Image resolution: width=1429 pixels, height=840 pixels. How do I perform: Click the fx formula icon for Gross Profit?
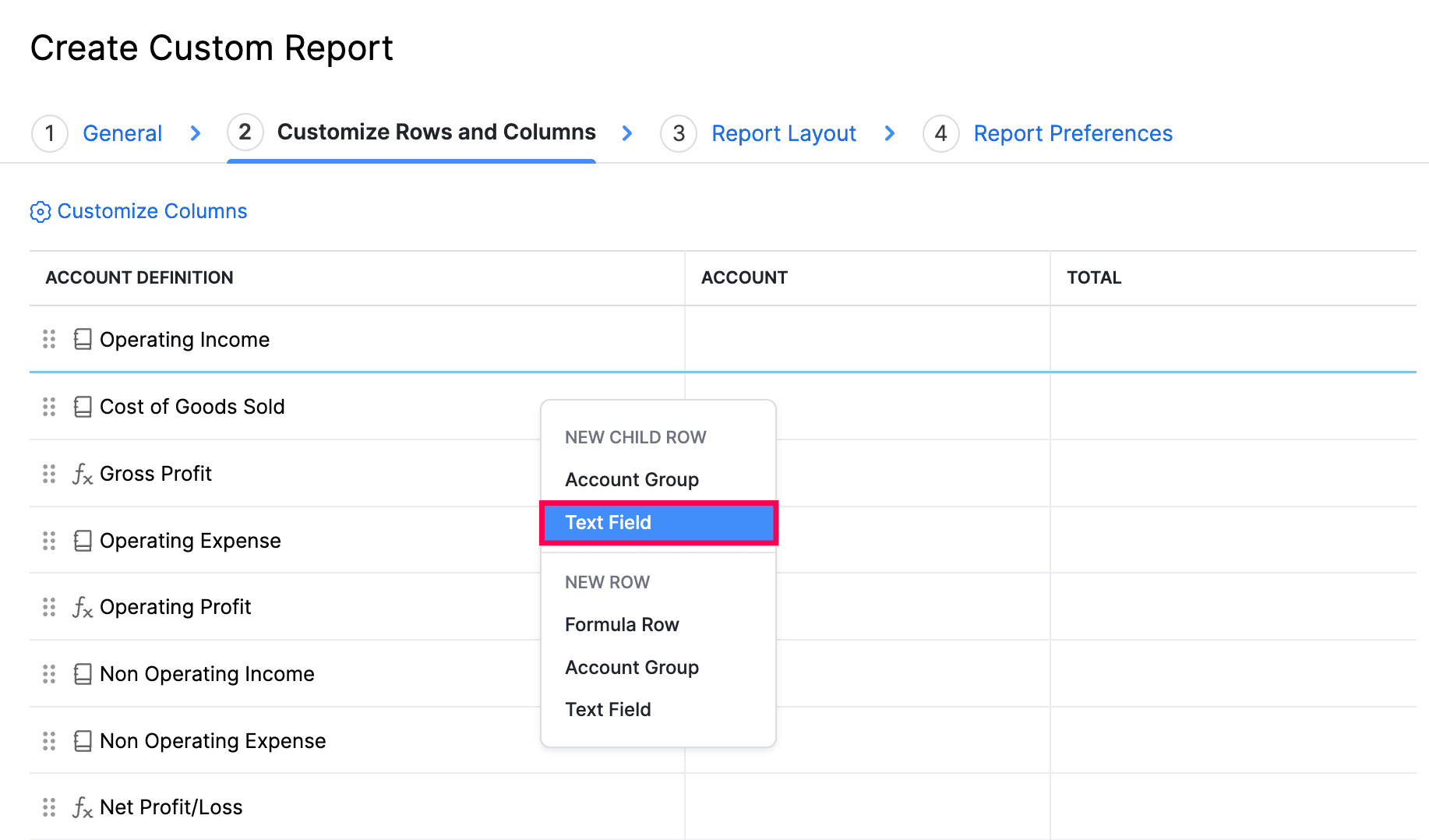(83, 474)
